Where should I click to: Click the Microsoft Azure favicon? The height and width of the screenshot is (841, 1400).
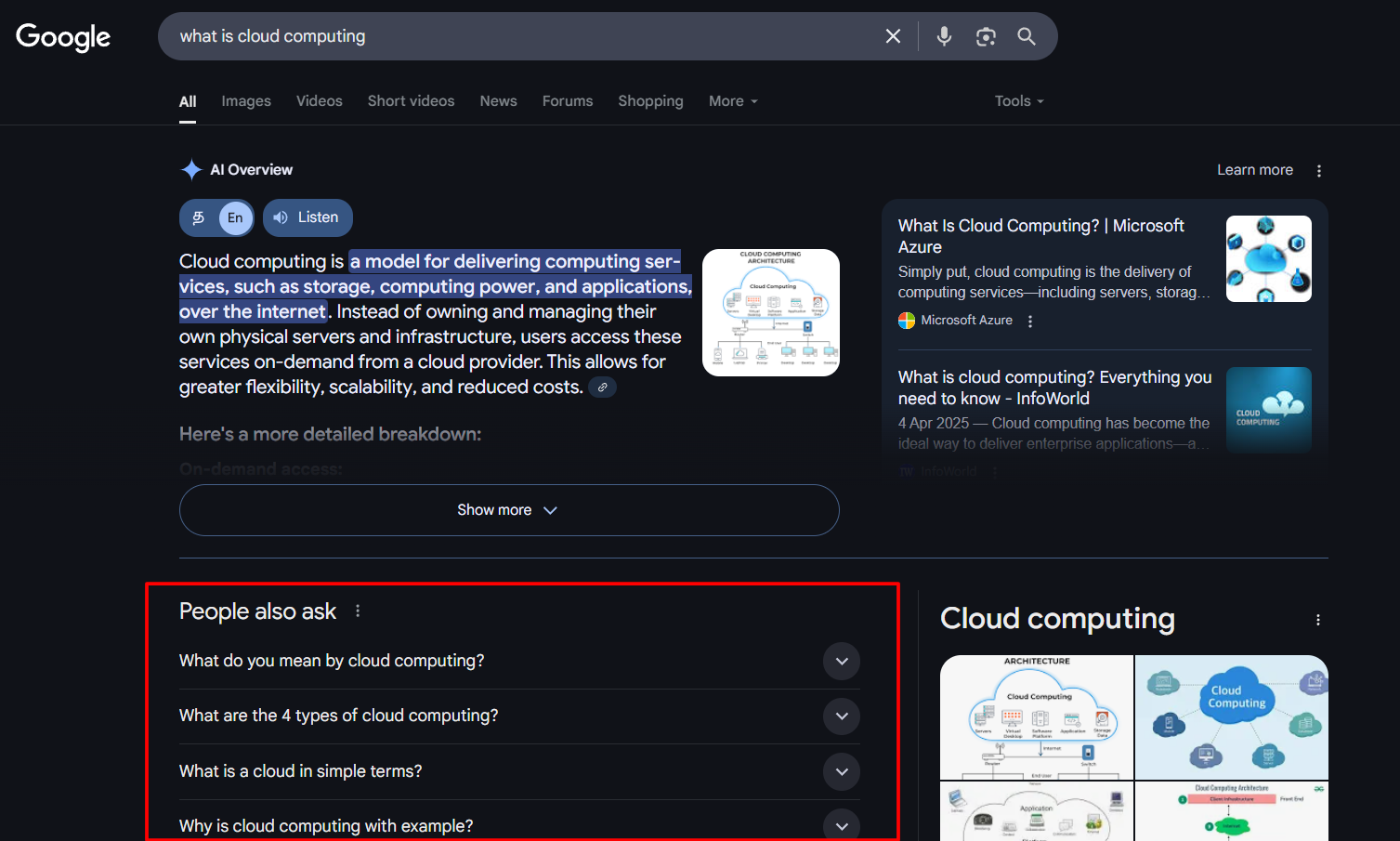click(907, 321)
